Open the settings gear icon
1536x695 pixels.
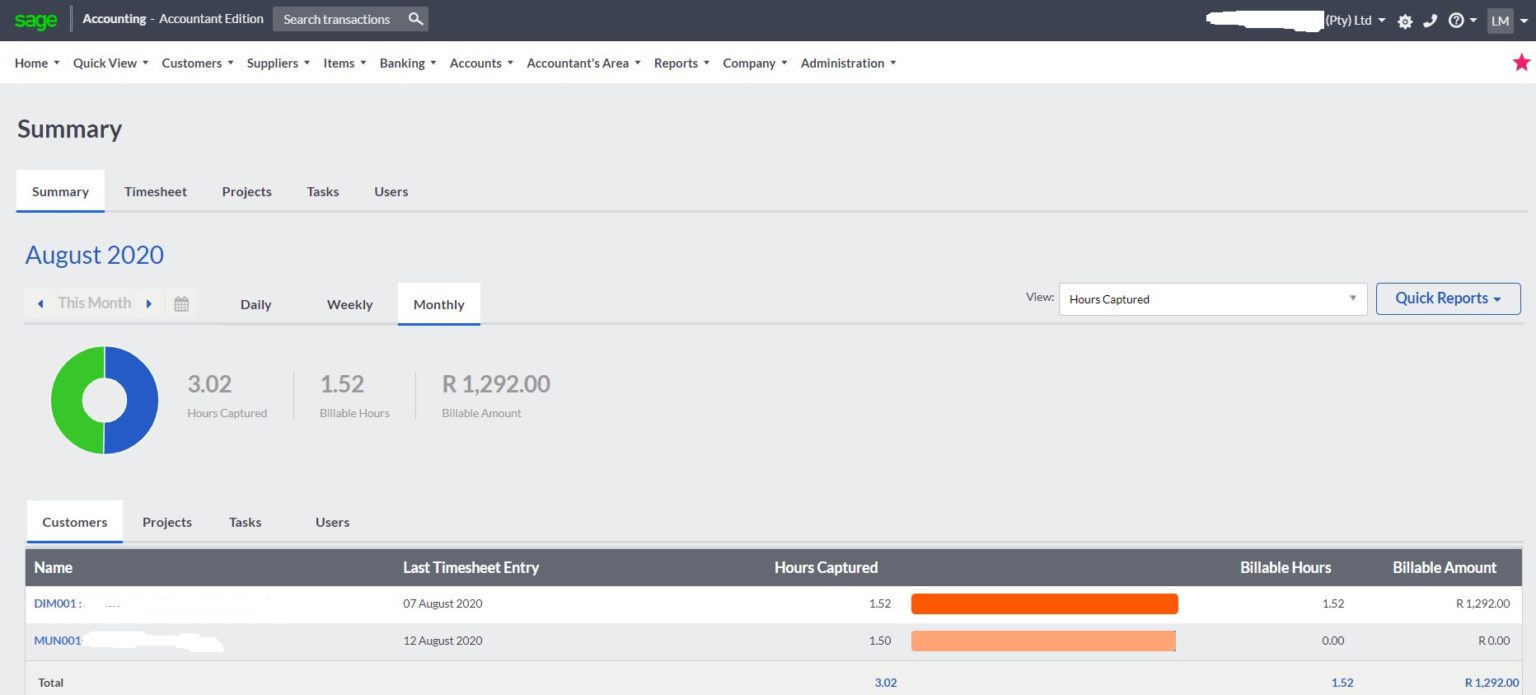pos(1404,20)
